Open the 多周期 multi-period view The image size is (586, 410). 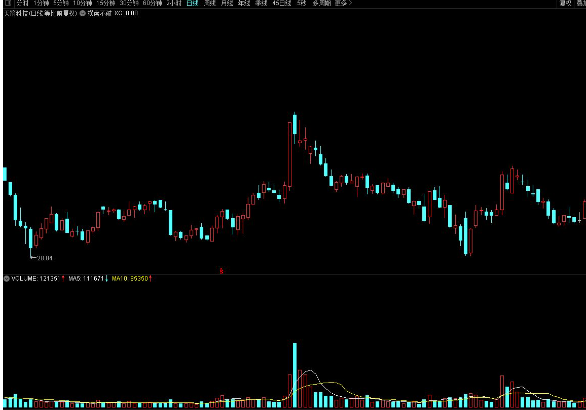point(322,3)
